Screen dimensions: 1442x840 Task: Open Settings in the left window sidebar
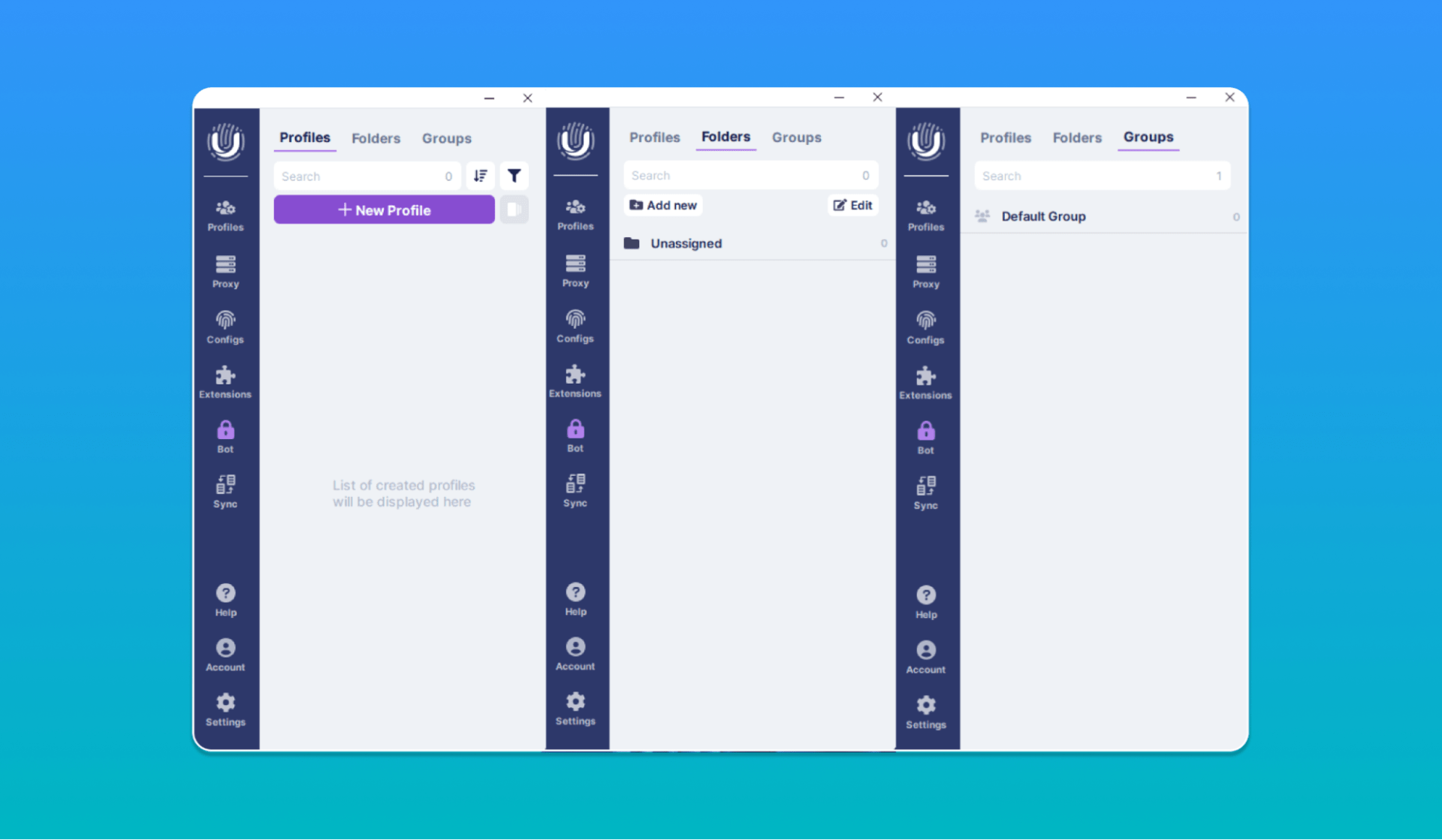(225, 710)
